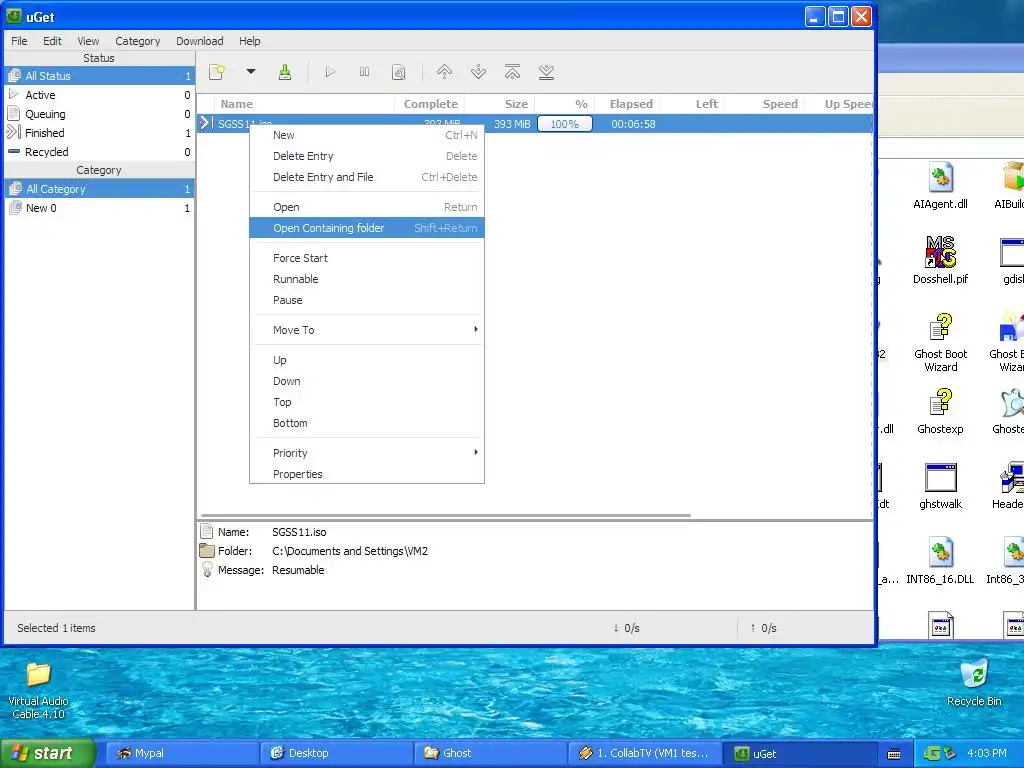This screenshot has height=768, width=1024.
Task: Open the Ghostexp icon
Action: coord(940,411)
